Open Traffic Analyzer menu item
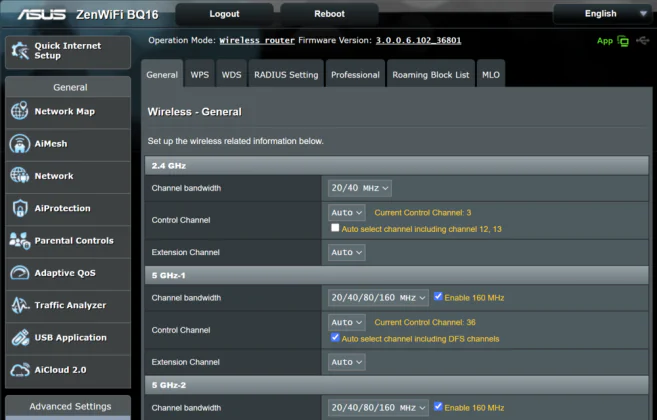This screenshot has height=420, width=657. tap(68, 305)
